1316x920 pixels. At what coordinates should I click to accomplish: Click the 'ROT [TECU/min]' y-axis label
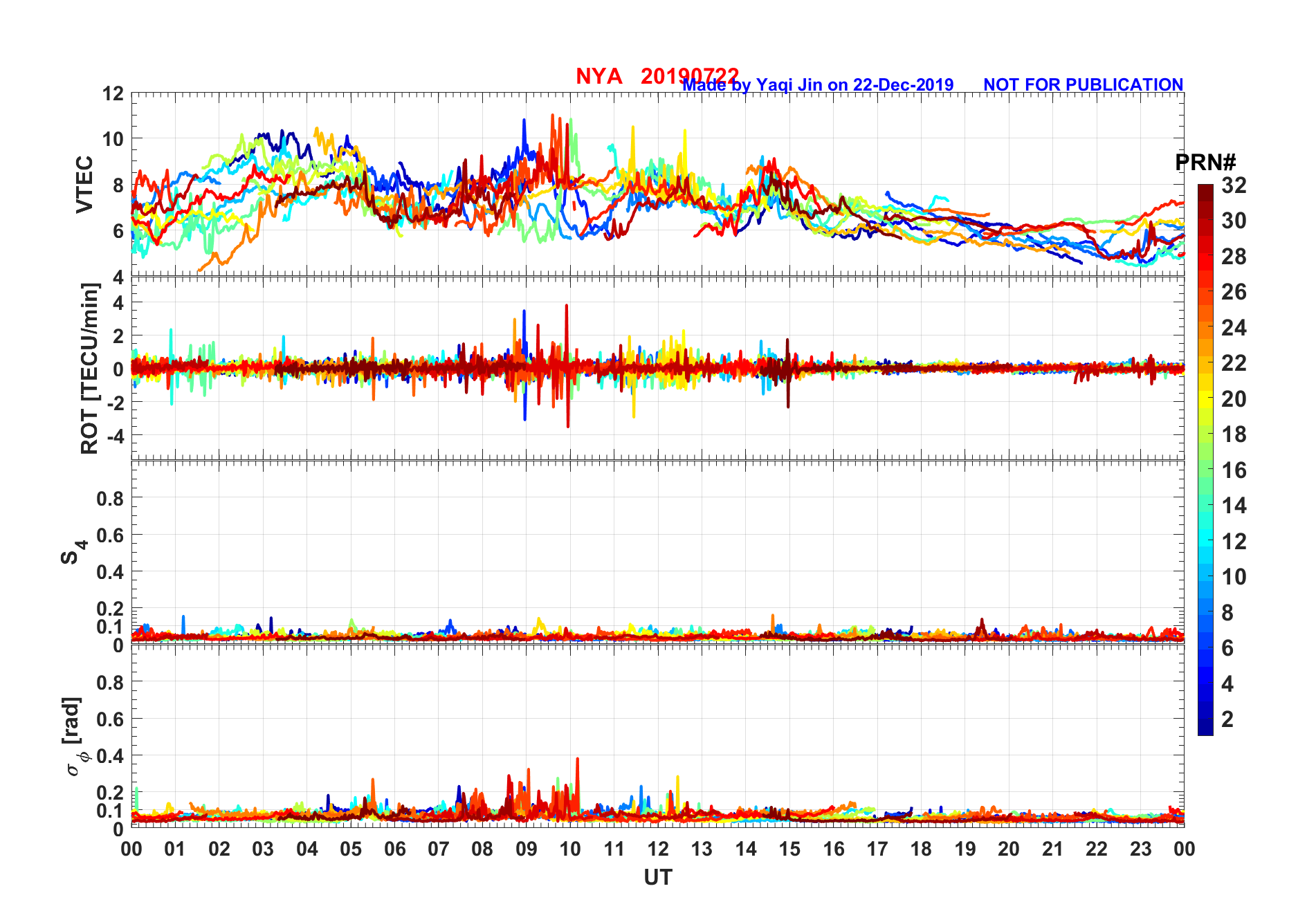point(90,368)
